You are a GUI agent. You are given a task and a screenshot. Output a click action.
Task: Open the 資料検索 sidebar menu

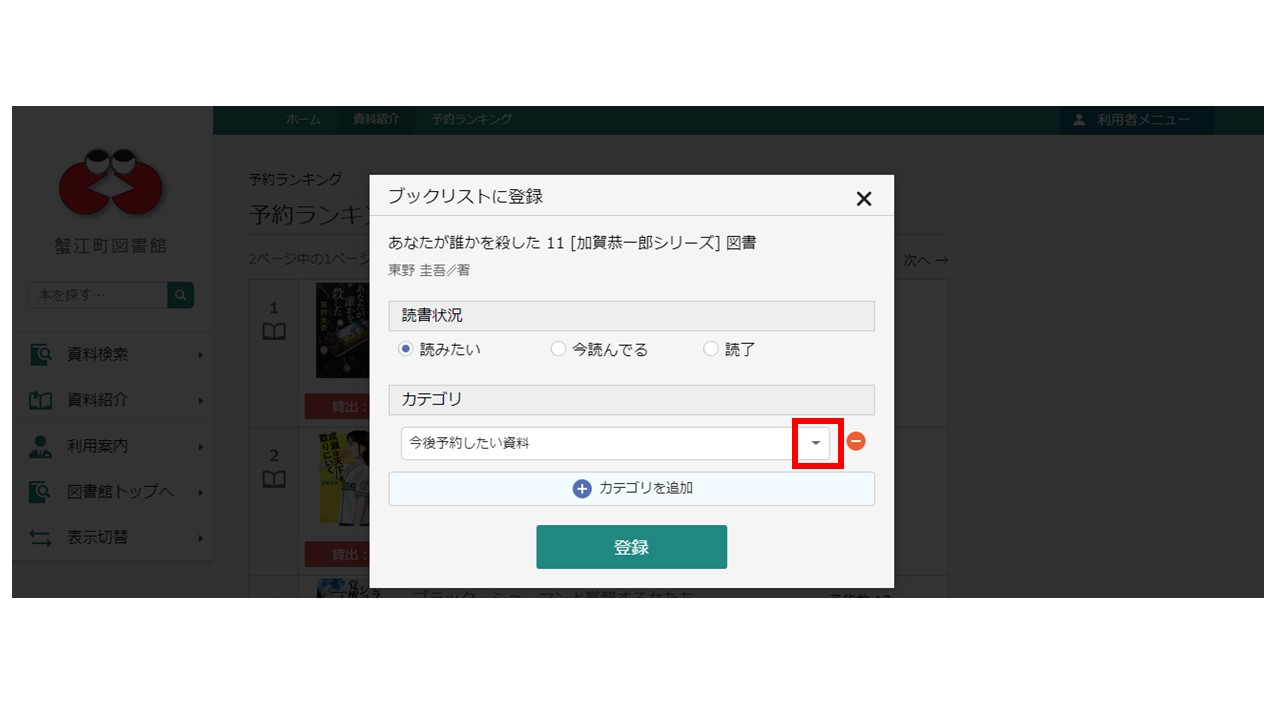click(x=112, y=354)
